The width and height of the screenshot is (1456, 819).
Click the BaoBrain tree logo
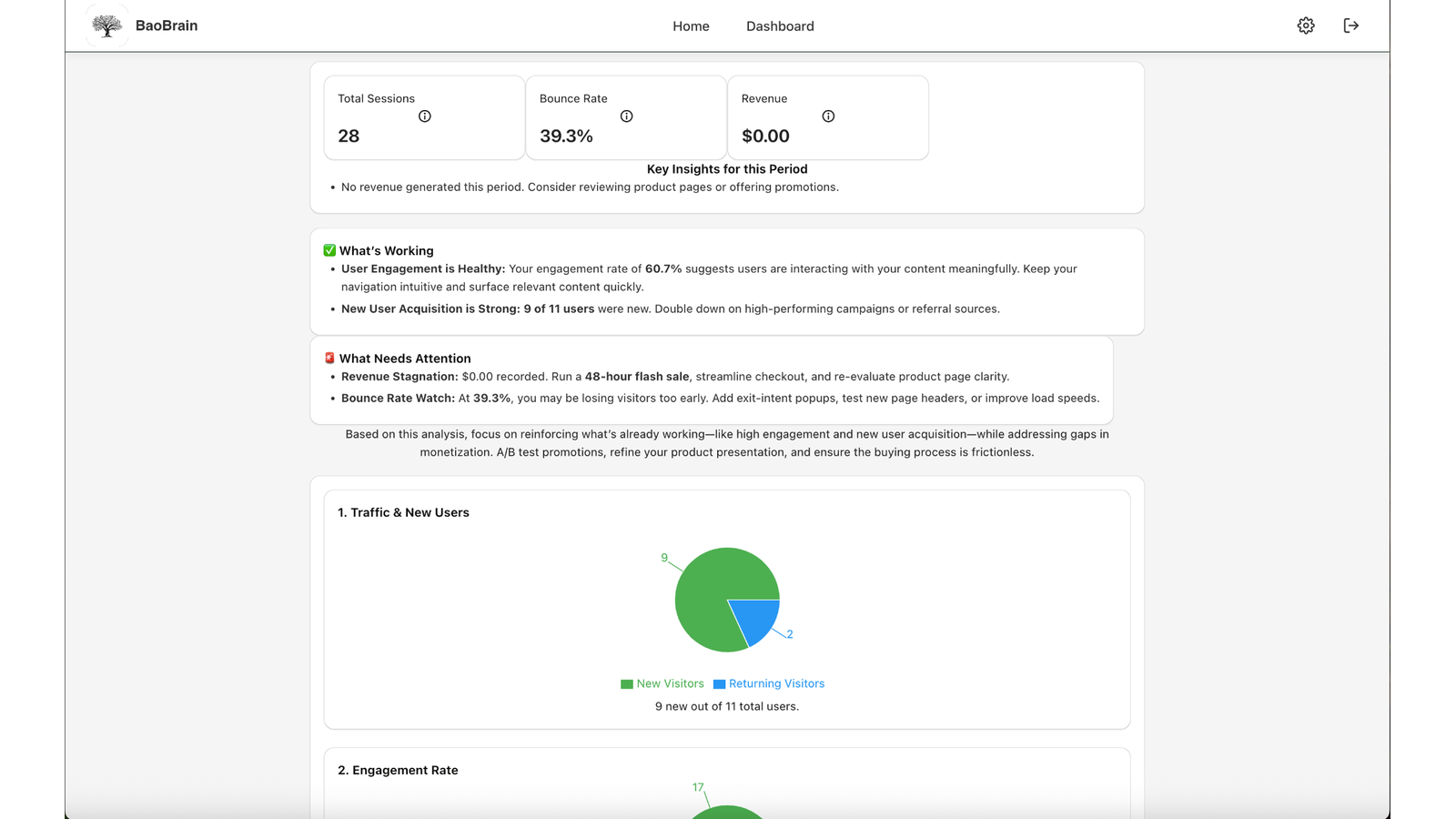pyautogui.click(x=106, y=25)
